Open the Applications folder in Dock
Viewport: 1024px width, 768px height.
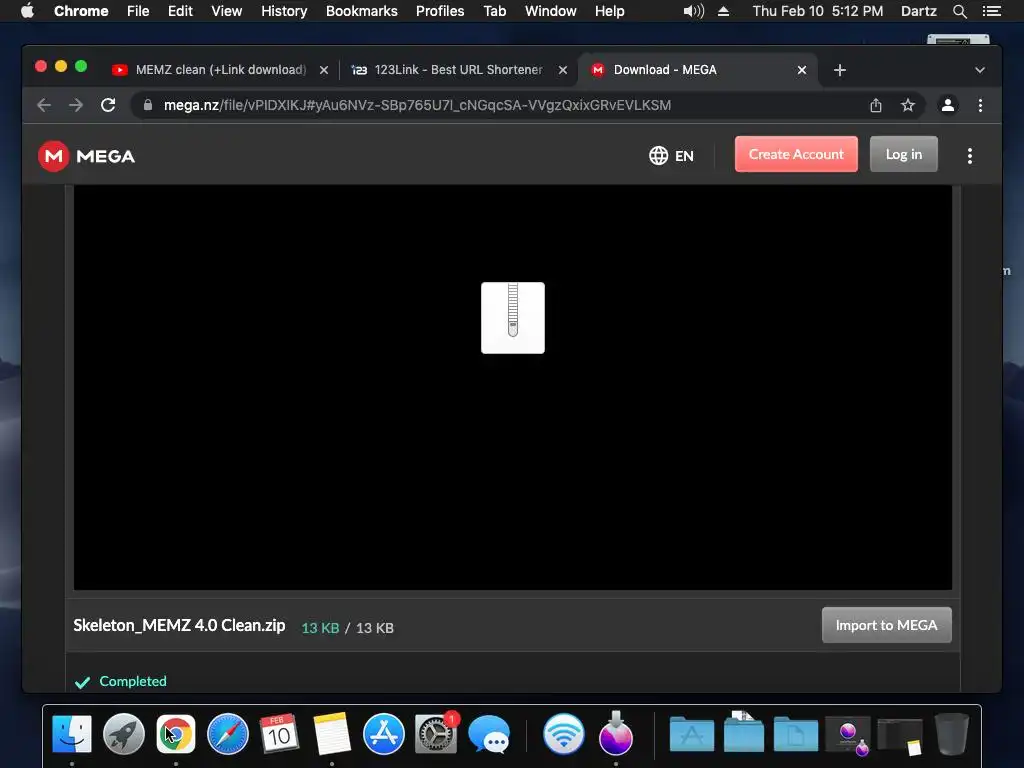click(x=692, y=734)
